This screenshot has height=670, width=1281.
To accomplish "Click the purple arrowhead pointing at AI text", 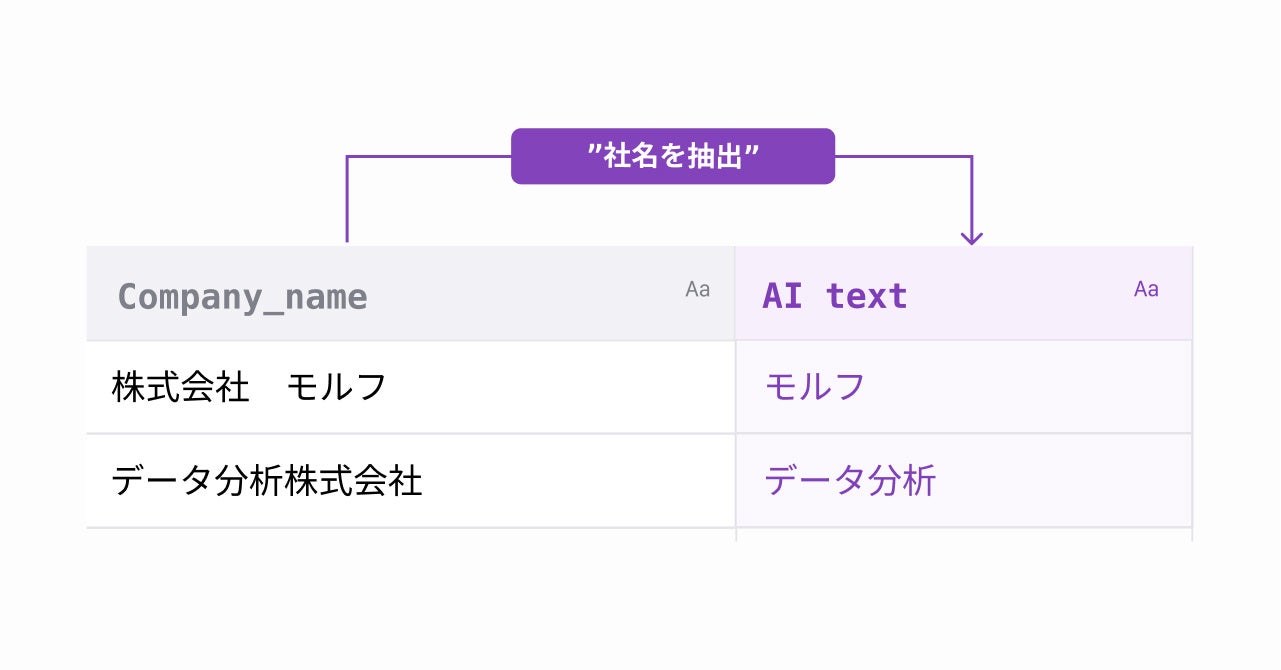I will click(971, 238).
